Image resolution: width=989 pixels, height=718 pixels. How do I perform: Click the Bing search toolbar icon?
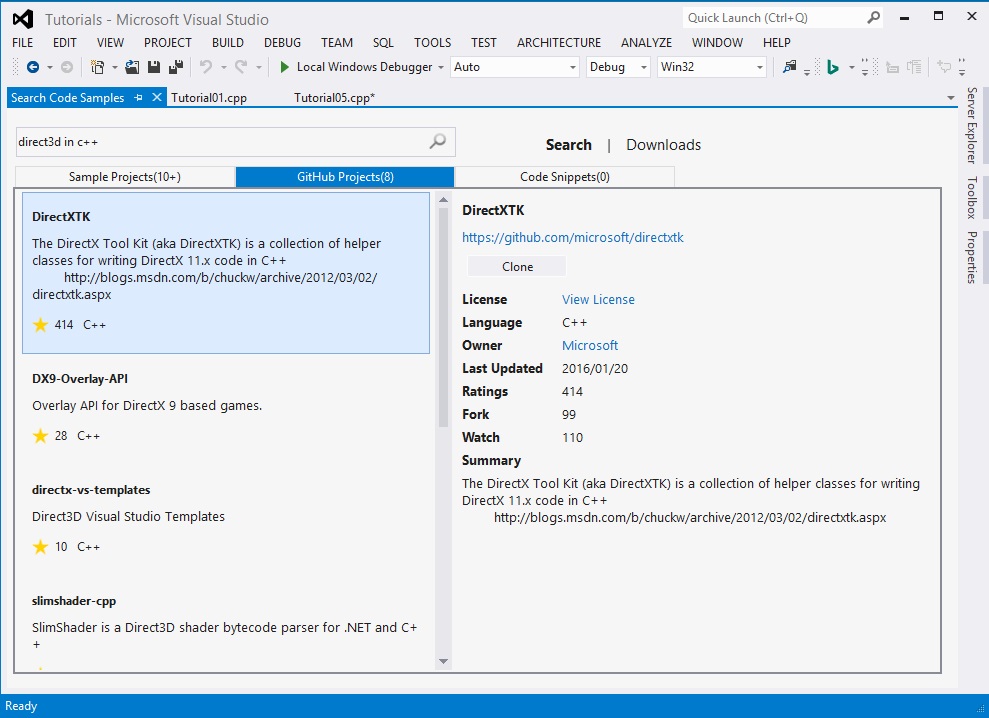coord(832,67)
